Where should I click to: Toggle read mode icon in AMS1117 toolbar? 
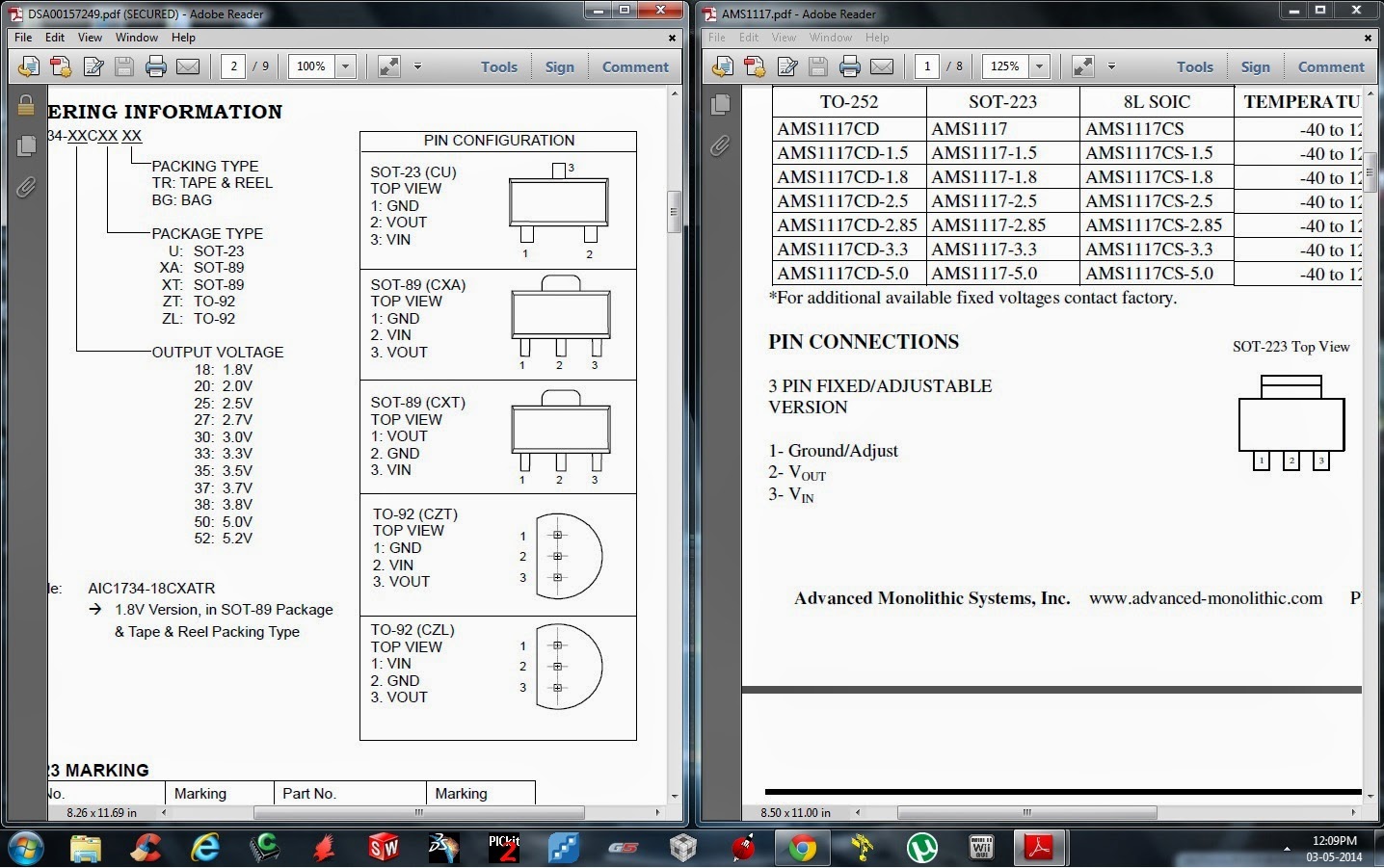1083,66
